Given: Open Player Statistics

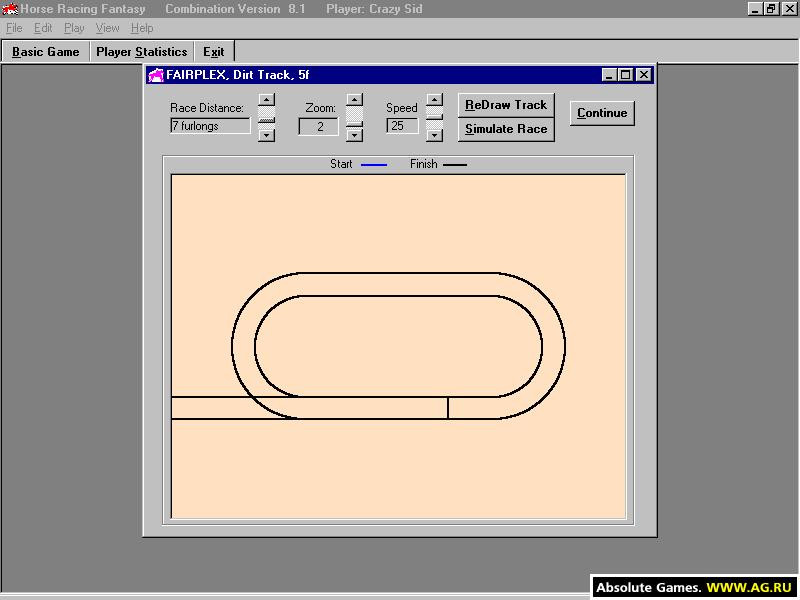Looking at the screenshot, I should (x=142, y=52).
